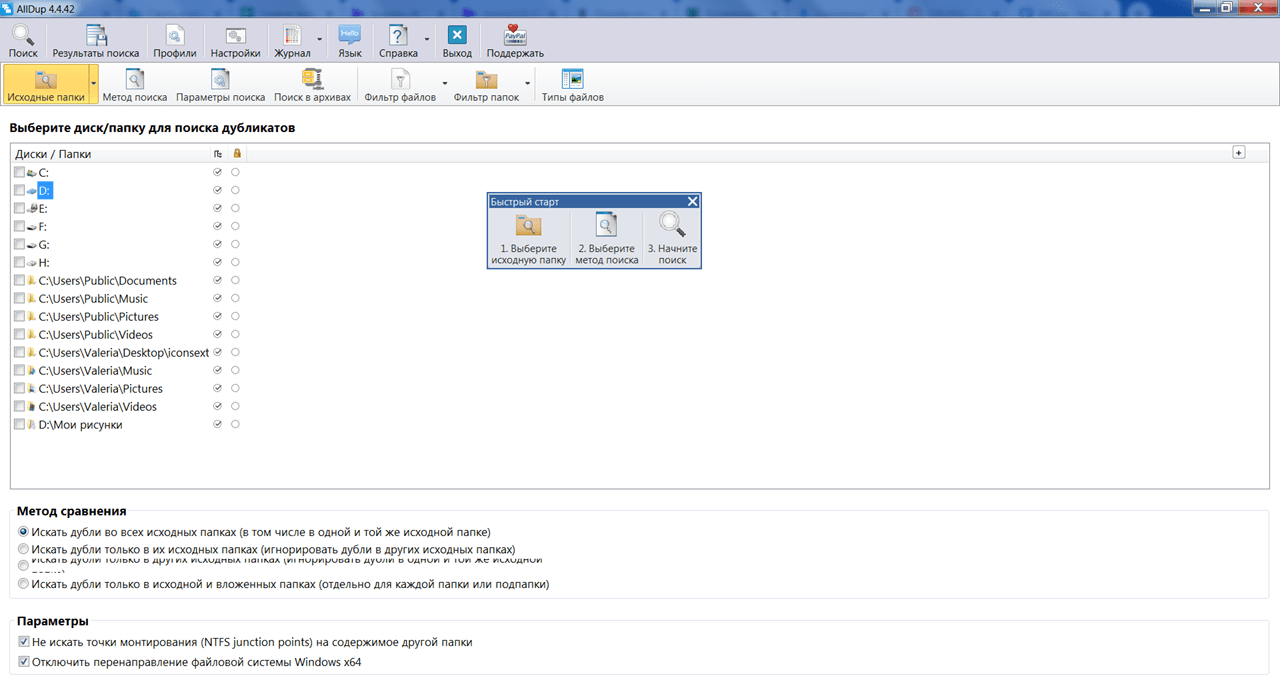1280x688 pixels.
Task: Check the C: drive checkbox
Action: pos(19,173)
